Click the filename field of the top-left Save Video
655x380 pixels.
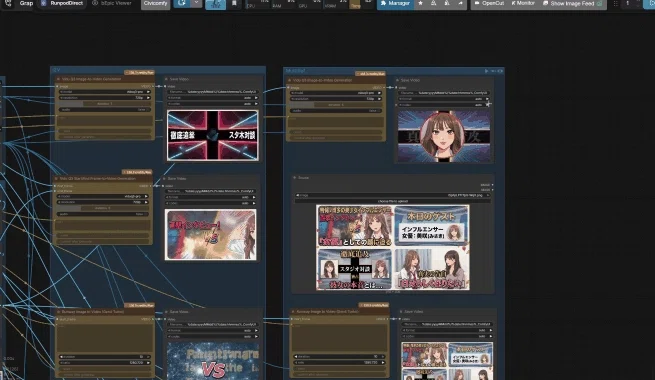[x=213, y=91]
